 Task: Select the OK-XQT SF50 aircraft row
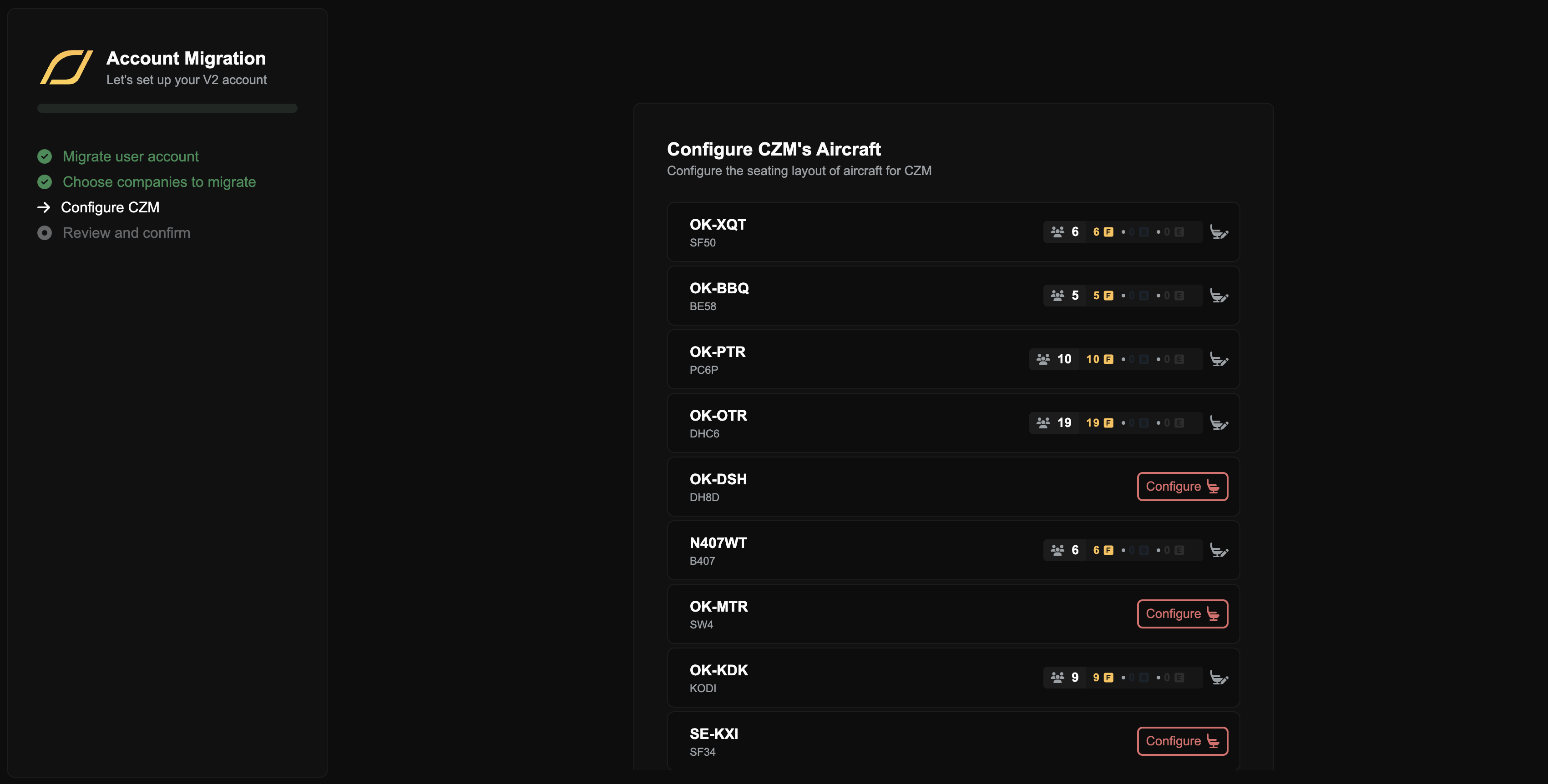point(841,232)
